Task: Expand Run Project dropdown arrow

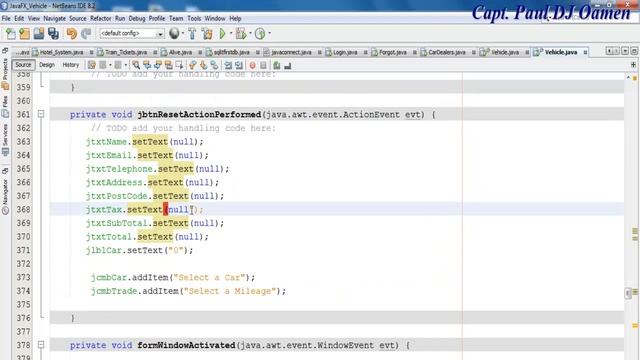Action: coord(231,33)
